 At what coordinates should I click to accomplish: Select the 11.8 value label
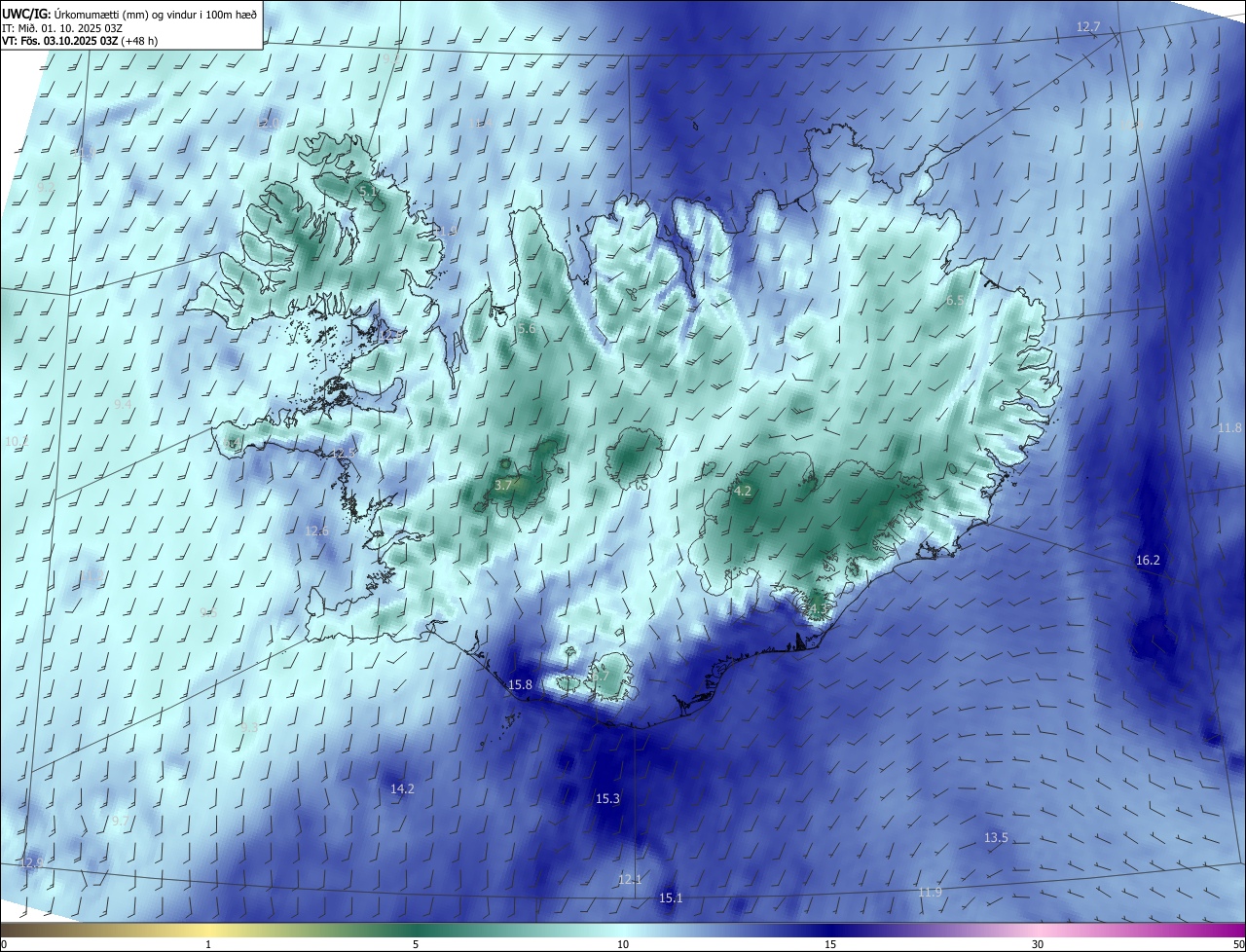click(x=1230, y=428)
